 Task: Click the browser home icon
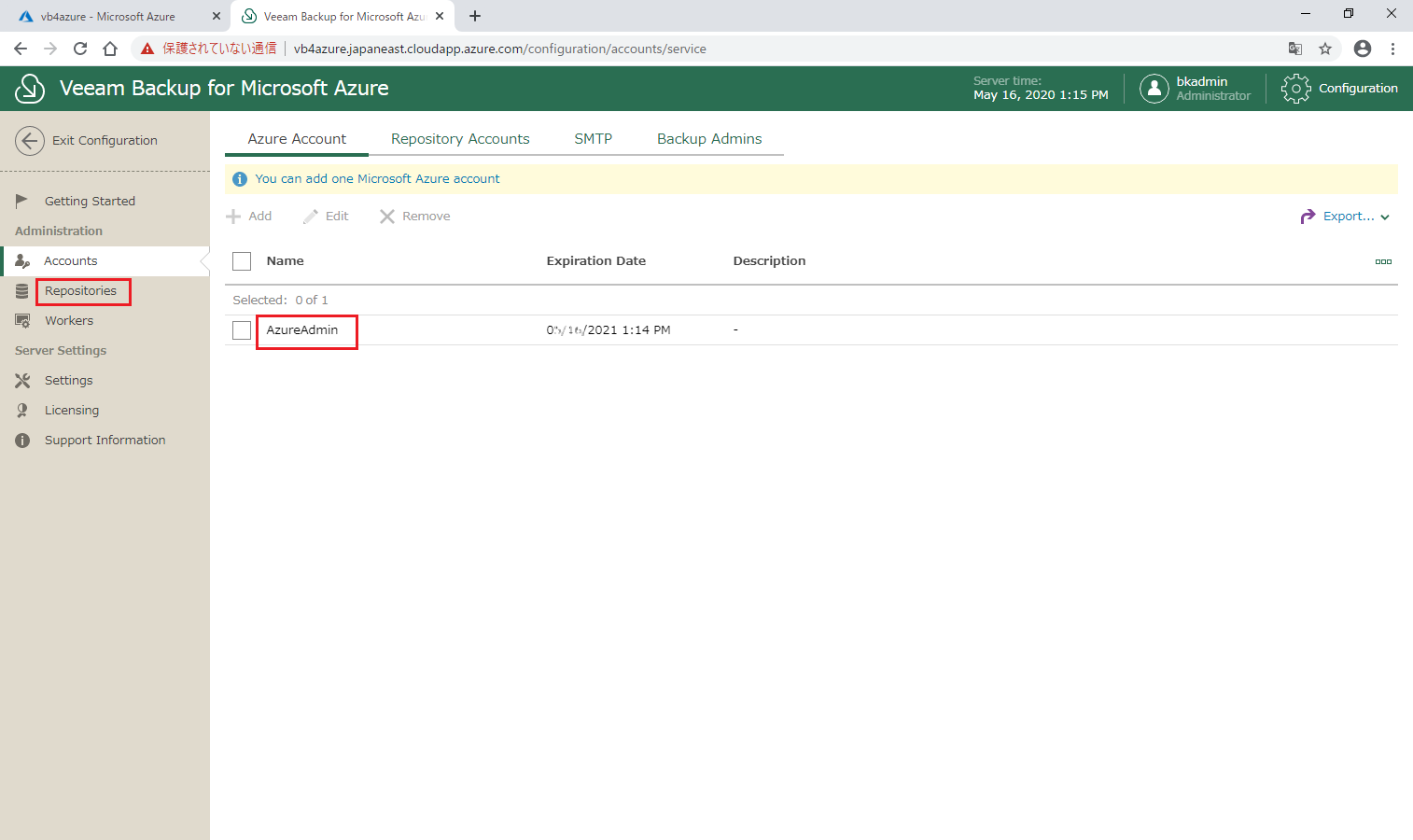(110, 49)
